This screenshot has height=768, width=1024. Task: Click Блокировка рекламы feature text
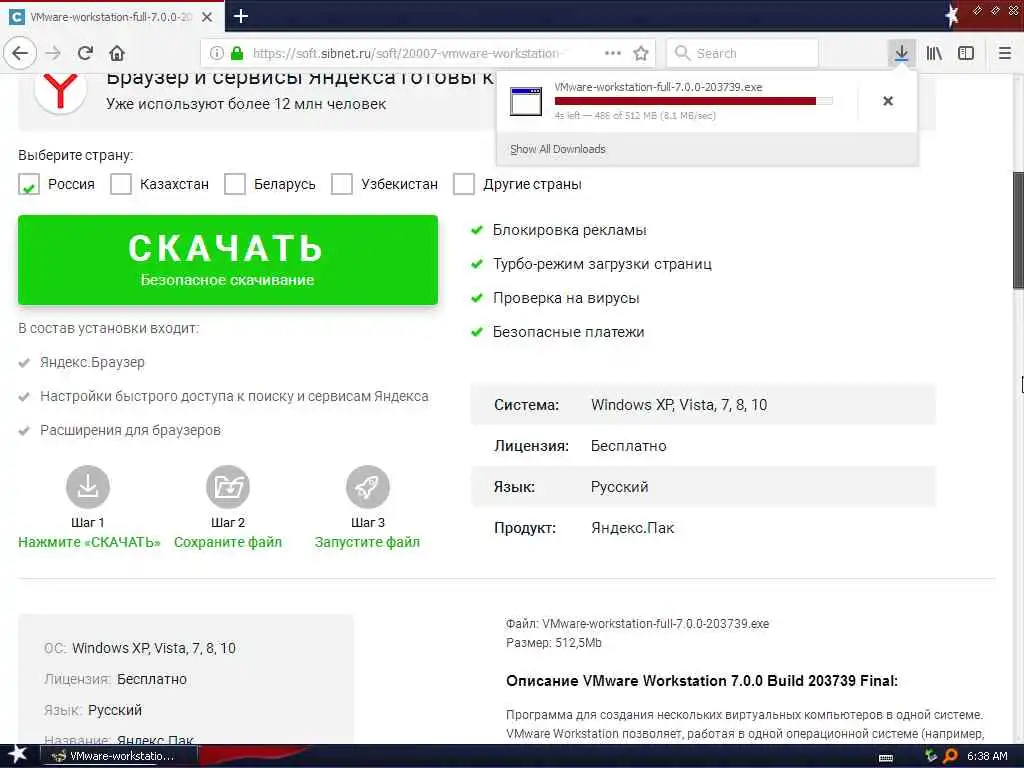[569, 230]
